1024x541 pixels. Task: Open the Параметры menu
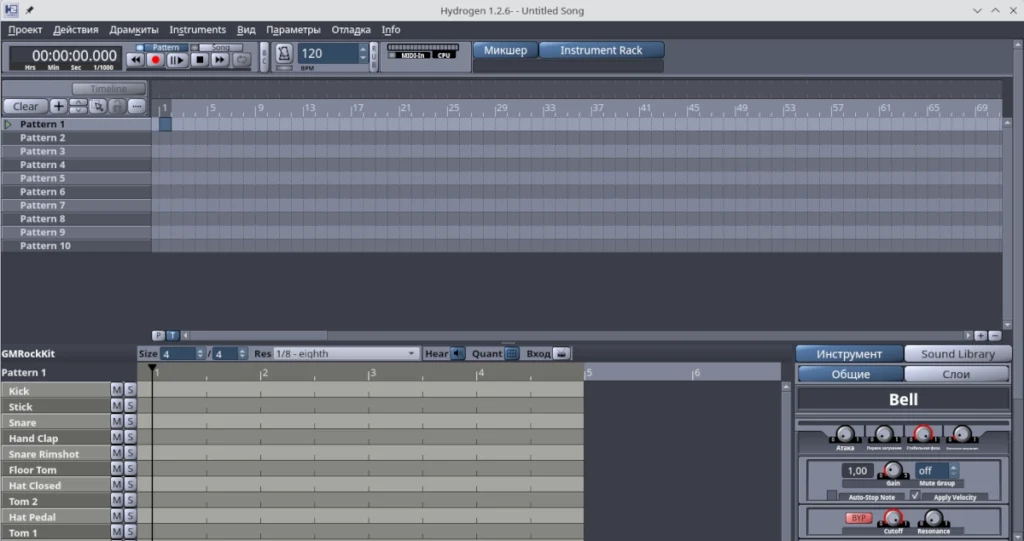[293, 29]
